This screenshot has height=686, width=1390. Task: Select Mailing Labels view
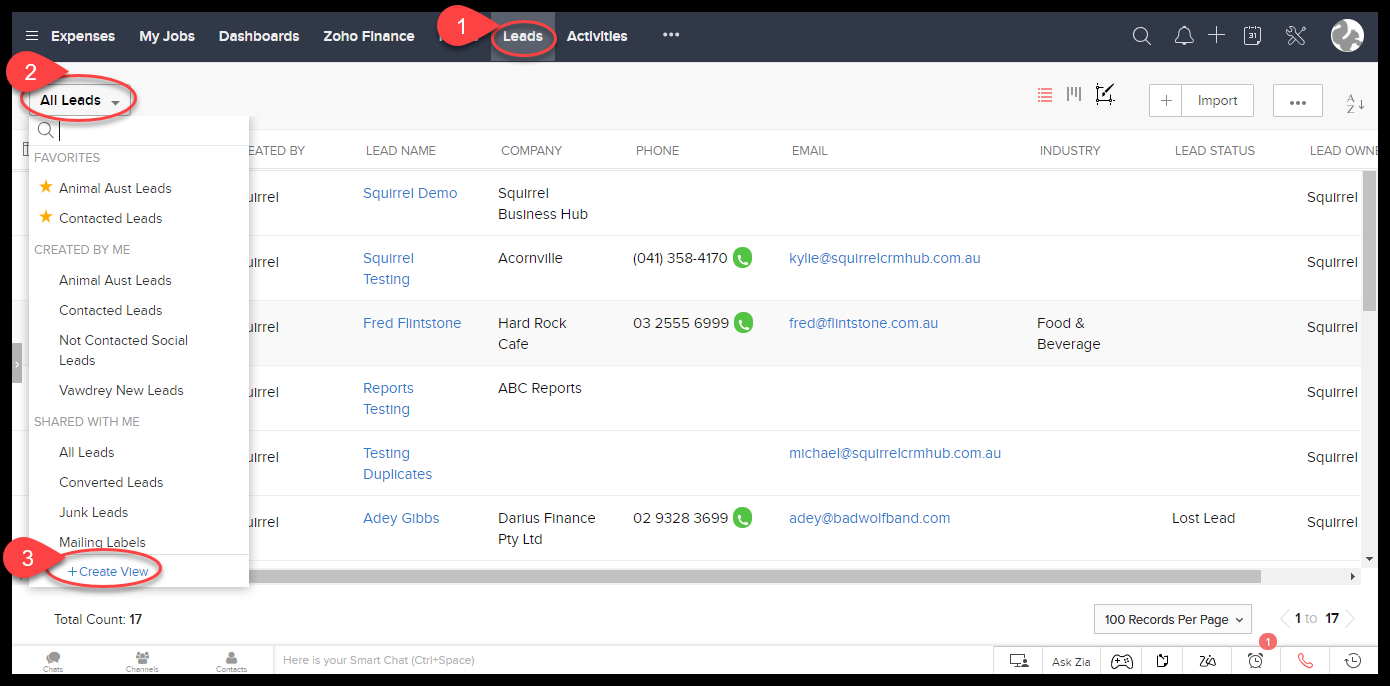tap(102, 542)
